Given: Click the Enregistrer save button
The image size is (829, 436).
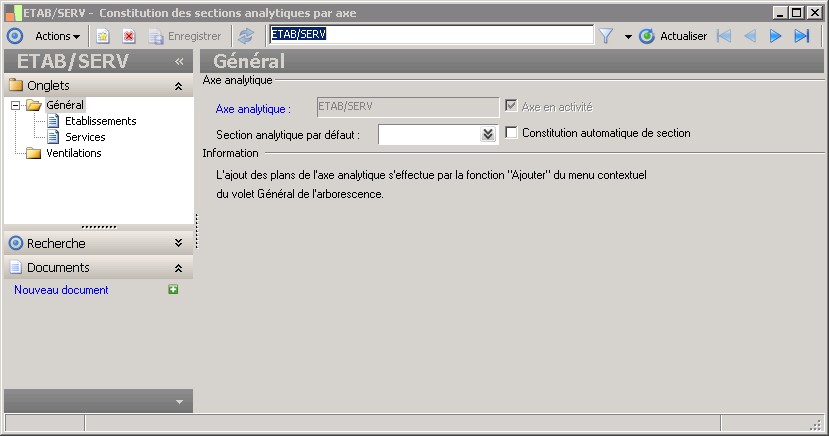Looking at the screenshot, I should tap(185, 36).
